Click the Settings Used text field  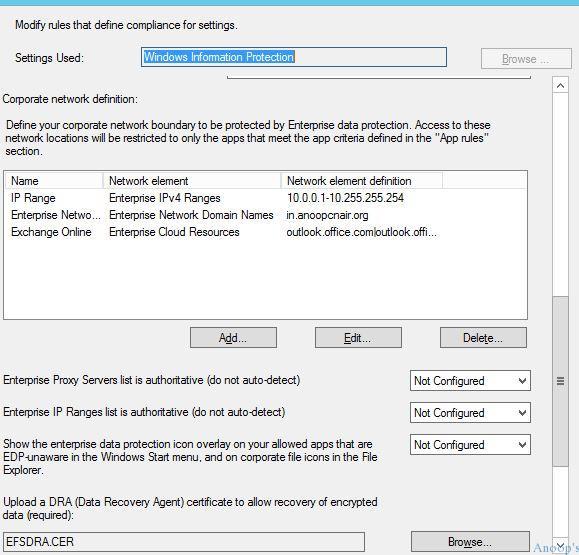(x=294, y=57)
